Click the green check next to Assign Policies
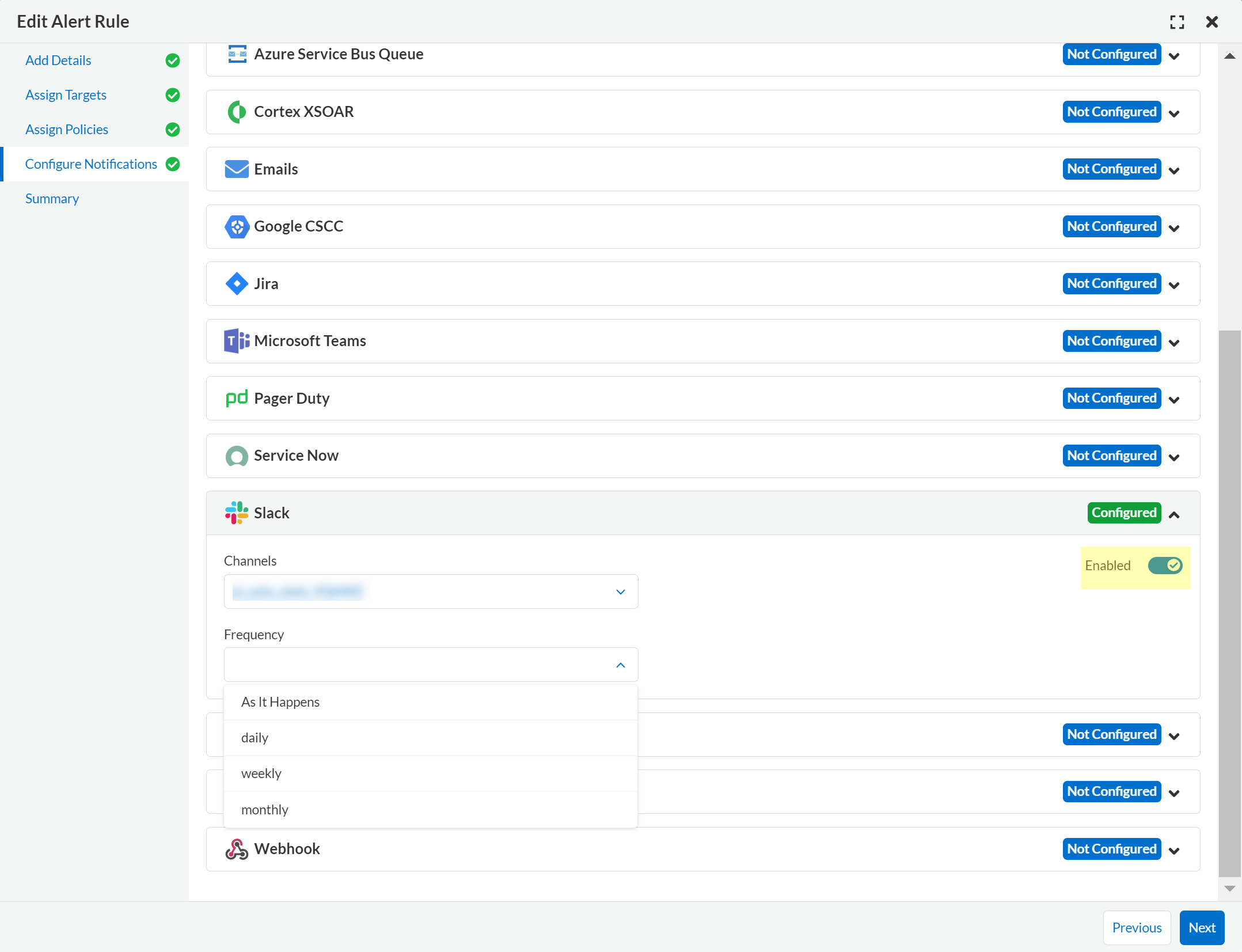Image resolution: width=1242 pixels, height=952 pixels. pos(173,130)
